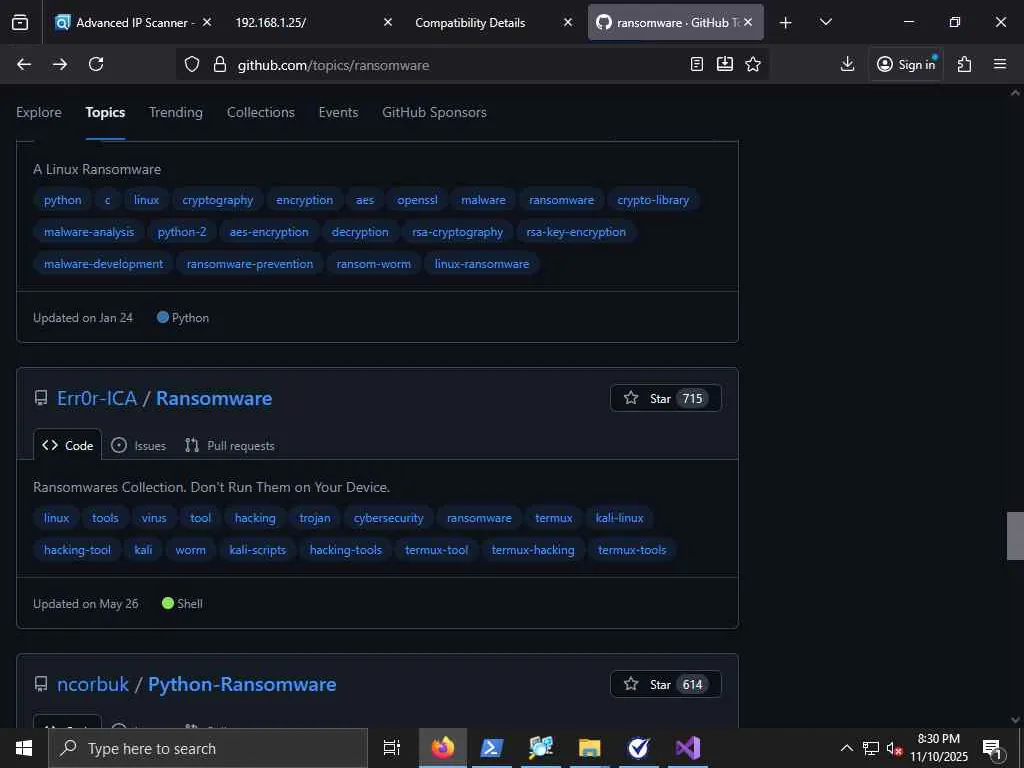Go back with the browser back arrow

(x=24, y=64)
